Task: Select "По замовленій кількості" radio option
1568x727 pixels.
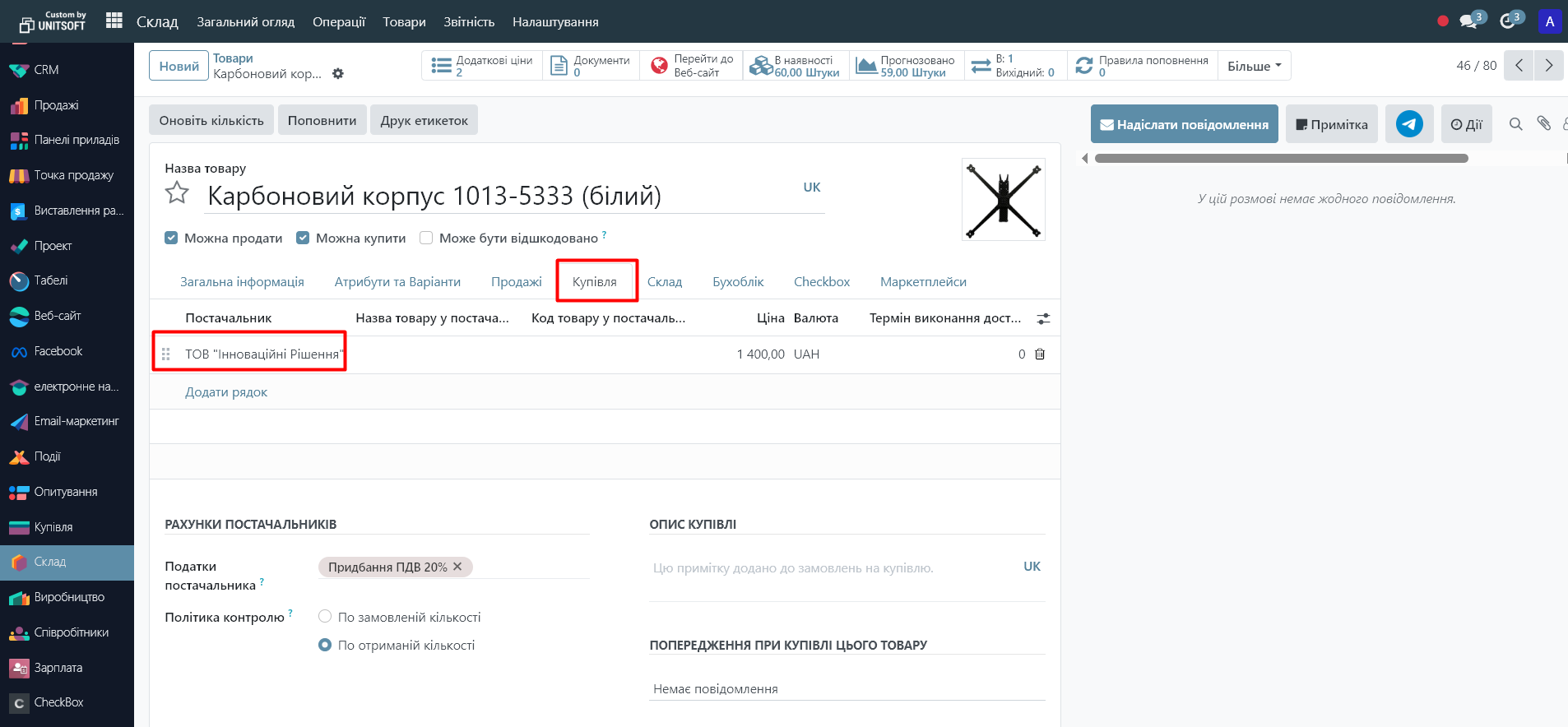Action: (x=325, y=617)
